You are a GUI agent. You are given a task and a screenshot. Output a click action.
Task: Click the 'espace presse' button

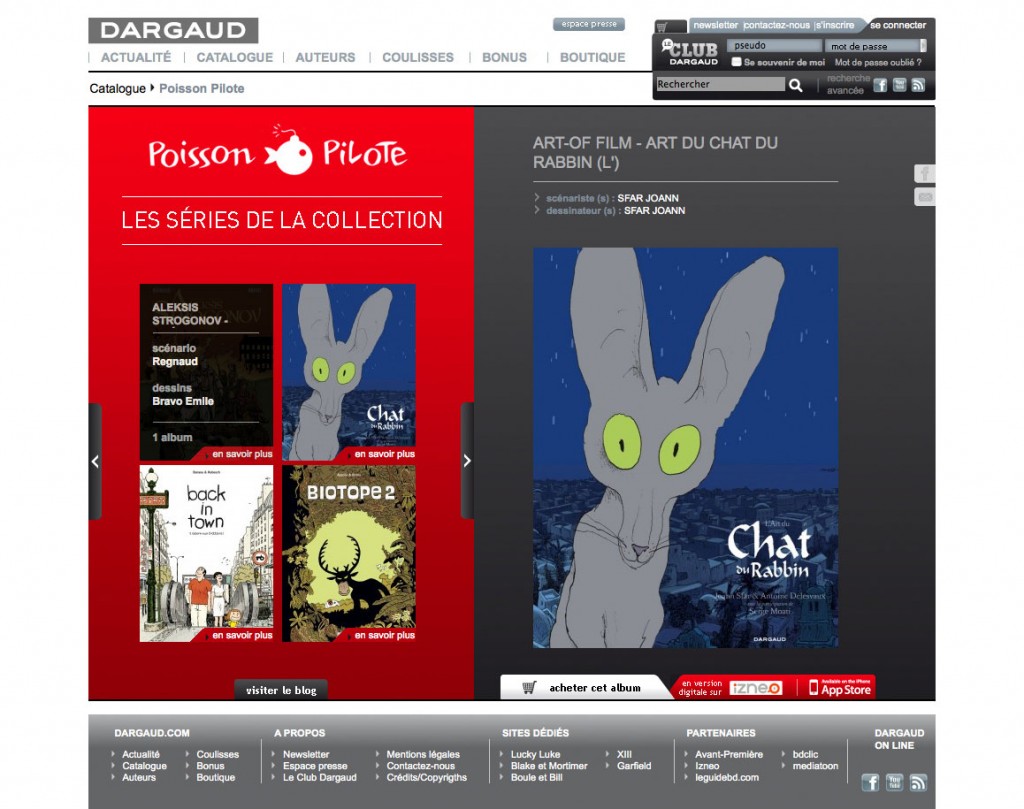click(x=589, y=24)
